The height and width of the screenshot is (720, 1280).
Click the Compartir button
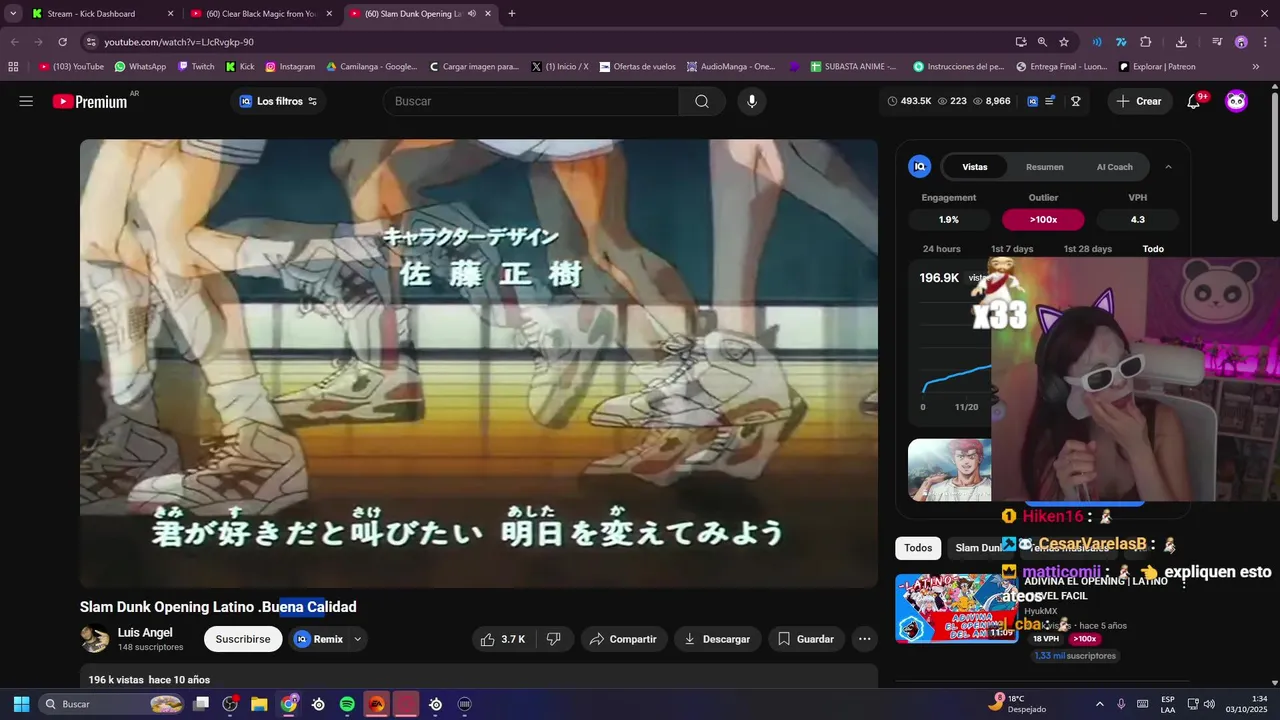[x=623, y=639]
